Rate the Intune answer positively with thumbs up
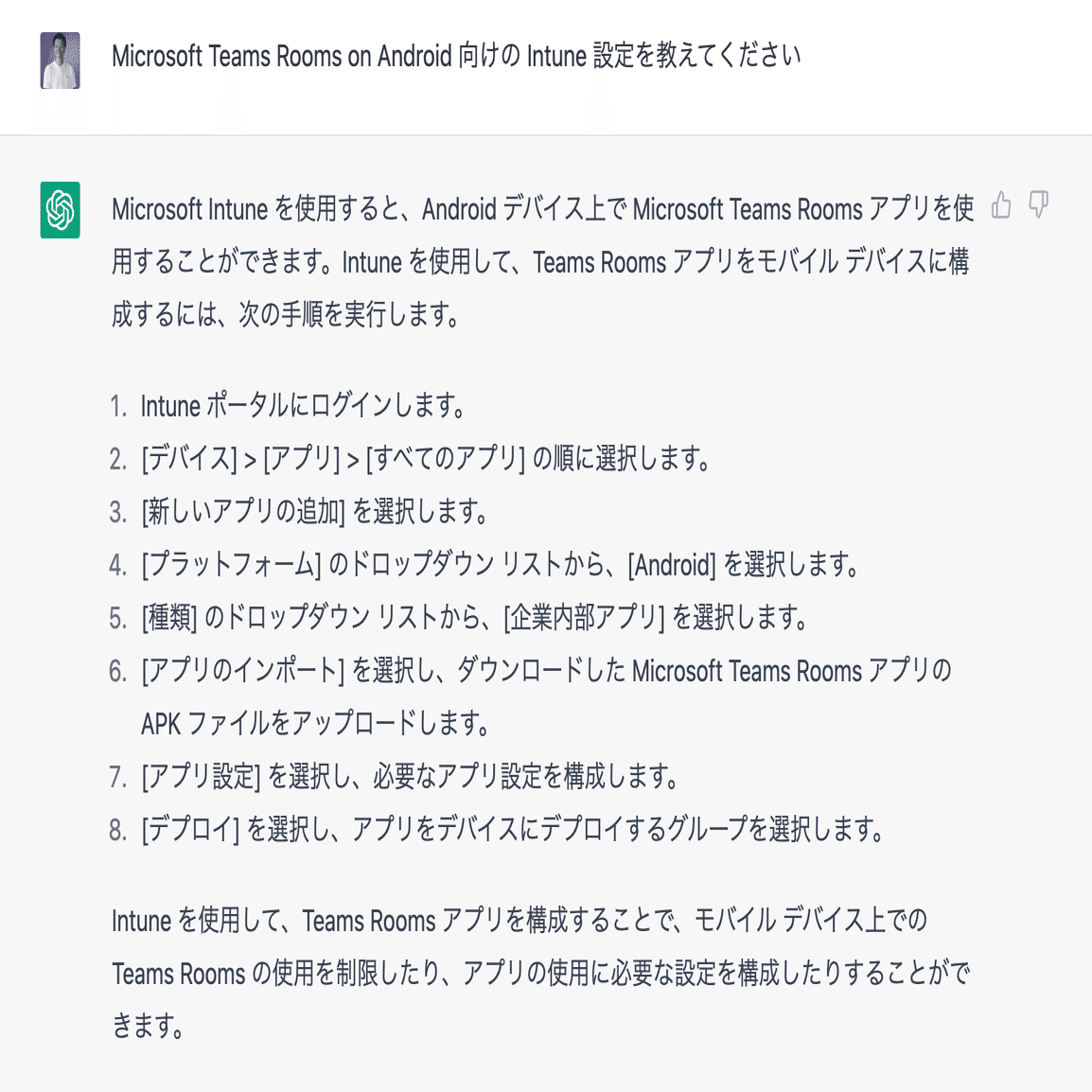Screen dimensions: 1092x1092 [1001, 205]
